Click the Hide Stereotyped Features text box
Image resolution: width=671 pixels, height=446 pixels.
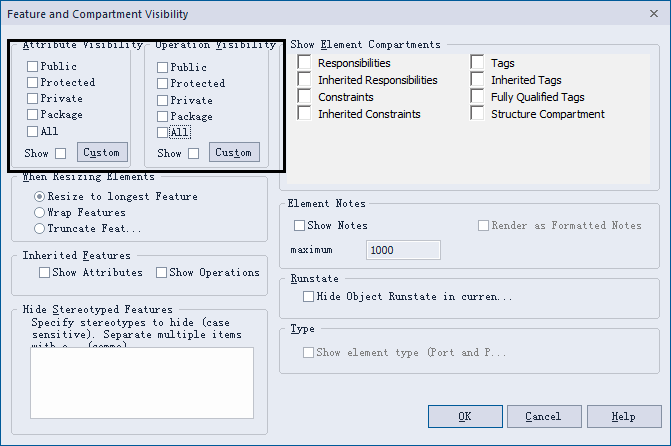coord(142,383)
